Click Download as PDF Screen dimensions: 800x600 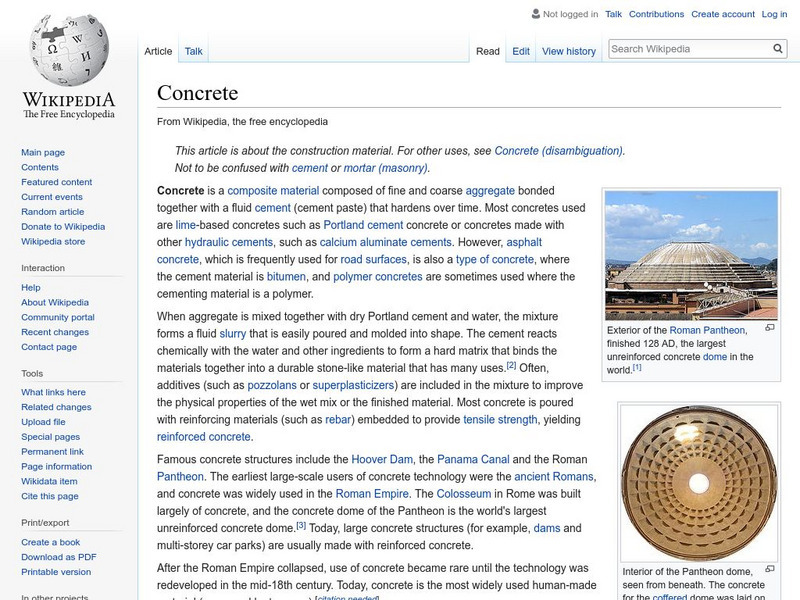pyautogui.click(x=59, y=557)
